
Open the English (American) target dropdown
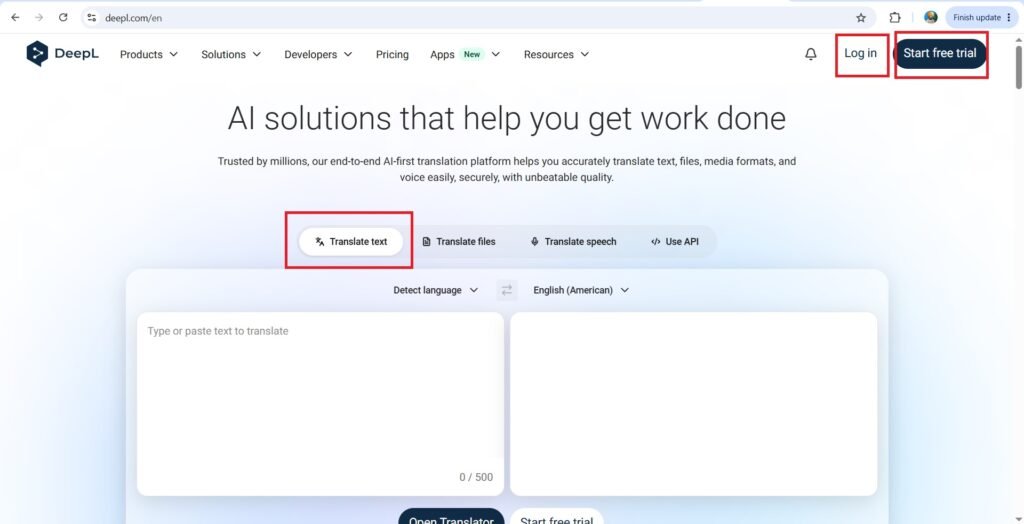point(581,290)
